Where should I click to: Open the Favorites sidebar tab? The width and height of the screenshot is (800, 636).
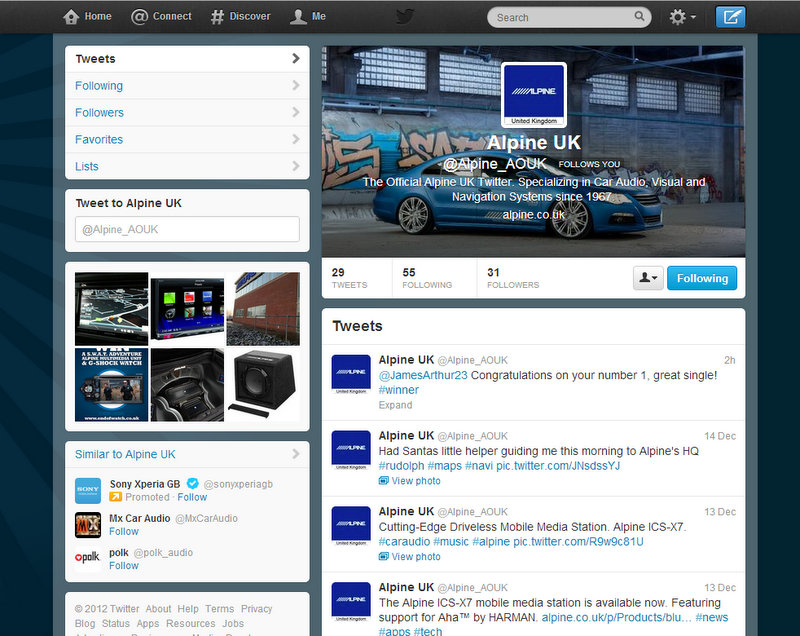pos(187,139)
